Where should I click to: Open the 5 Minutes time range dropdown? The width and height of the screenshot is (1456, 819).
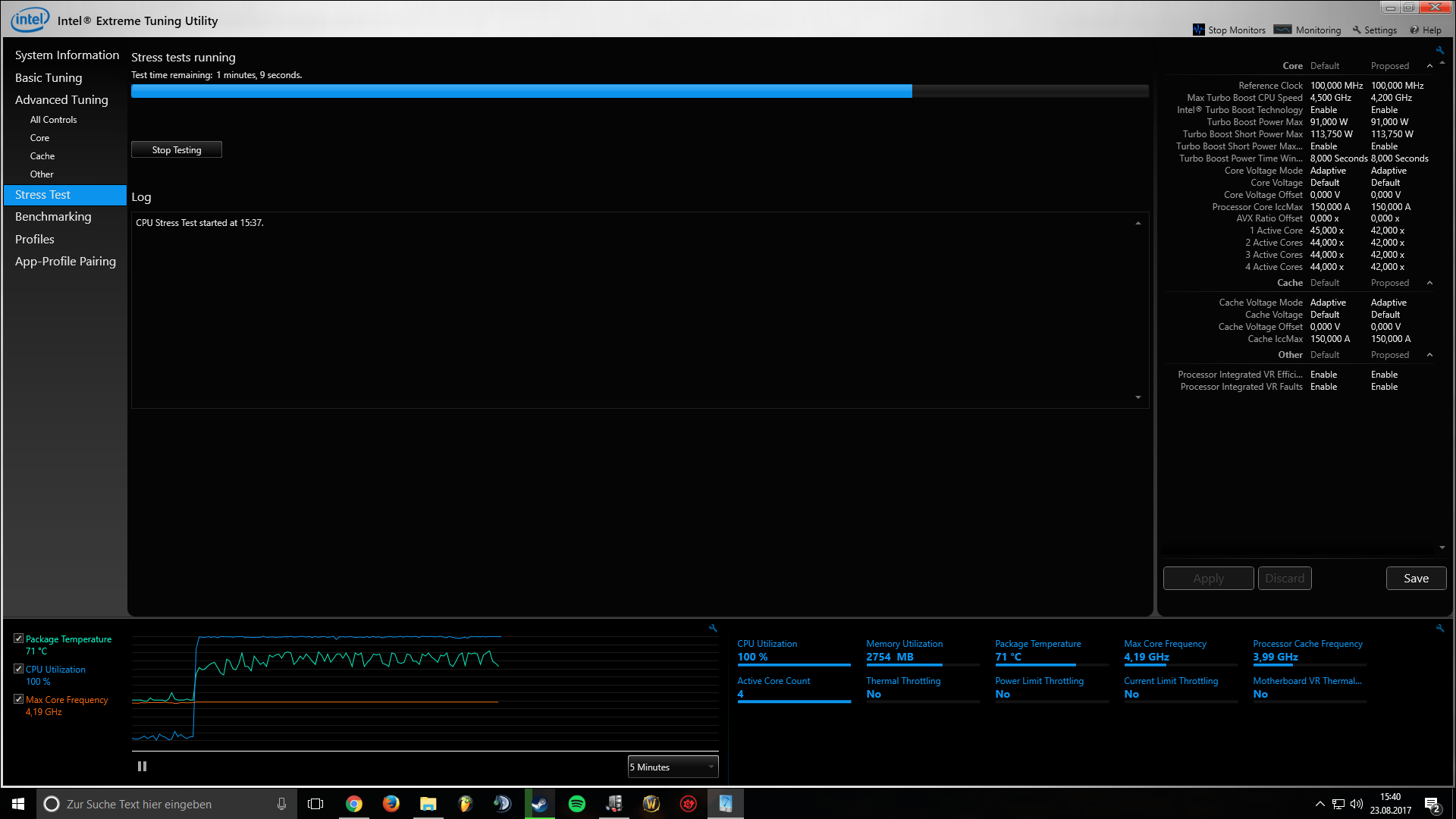coord(673,767)
